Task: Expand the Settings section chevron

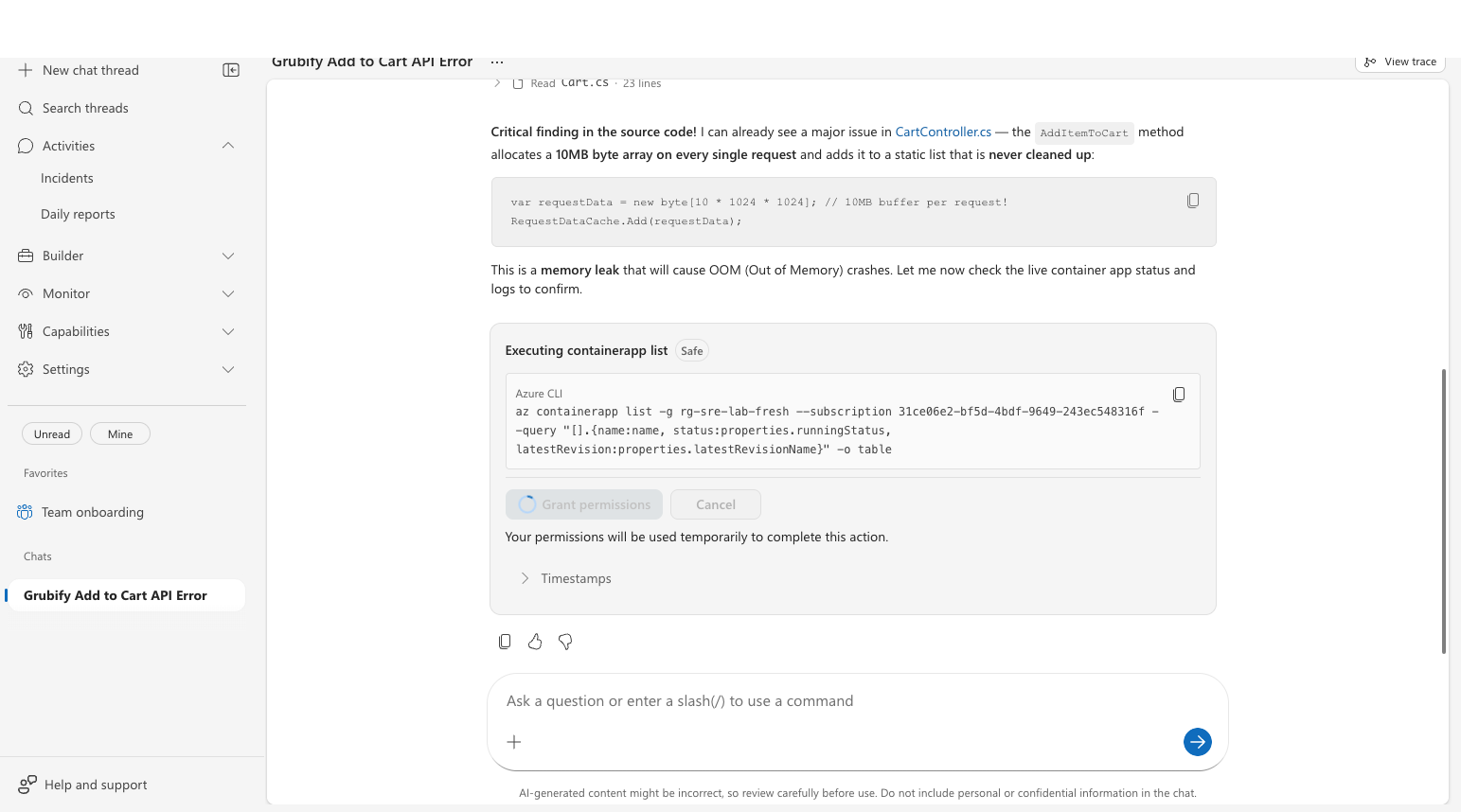Action: [228, 369]
